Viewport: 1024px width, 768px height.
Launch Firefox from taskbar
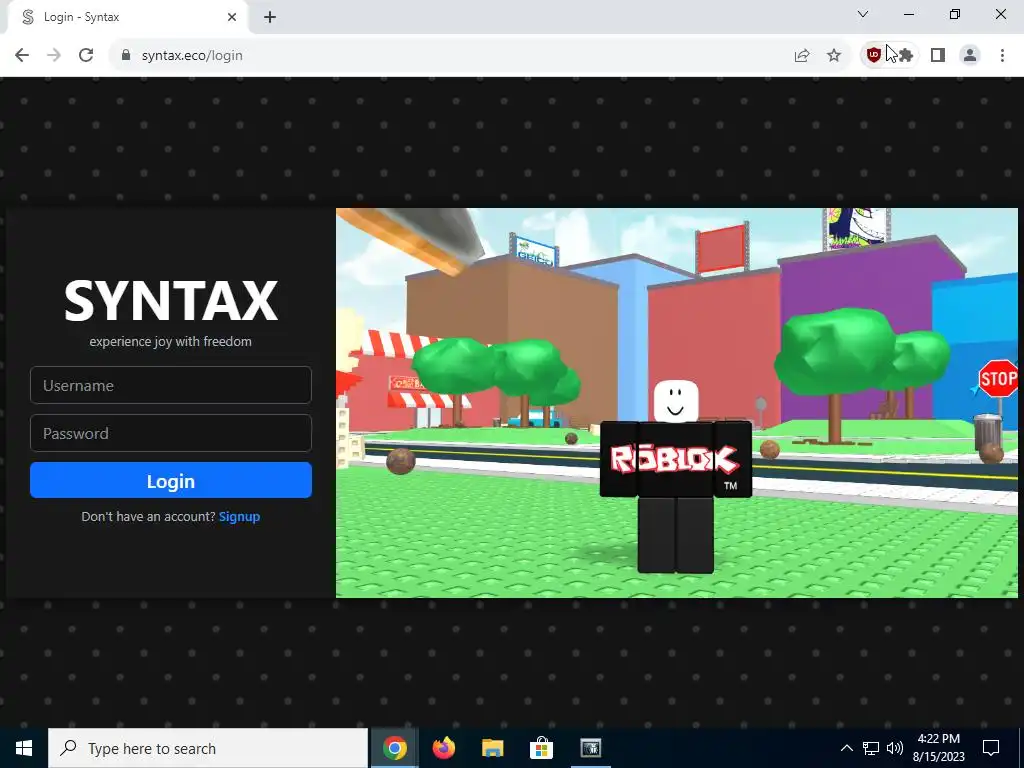coord(444,748)
